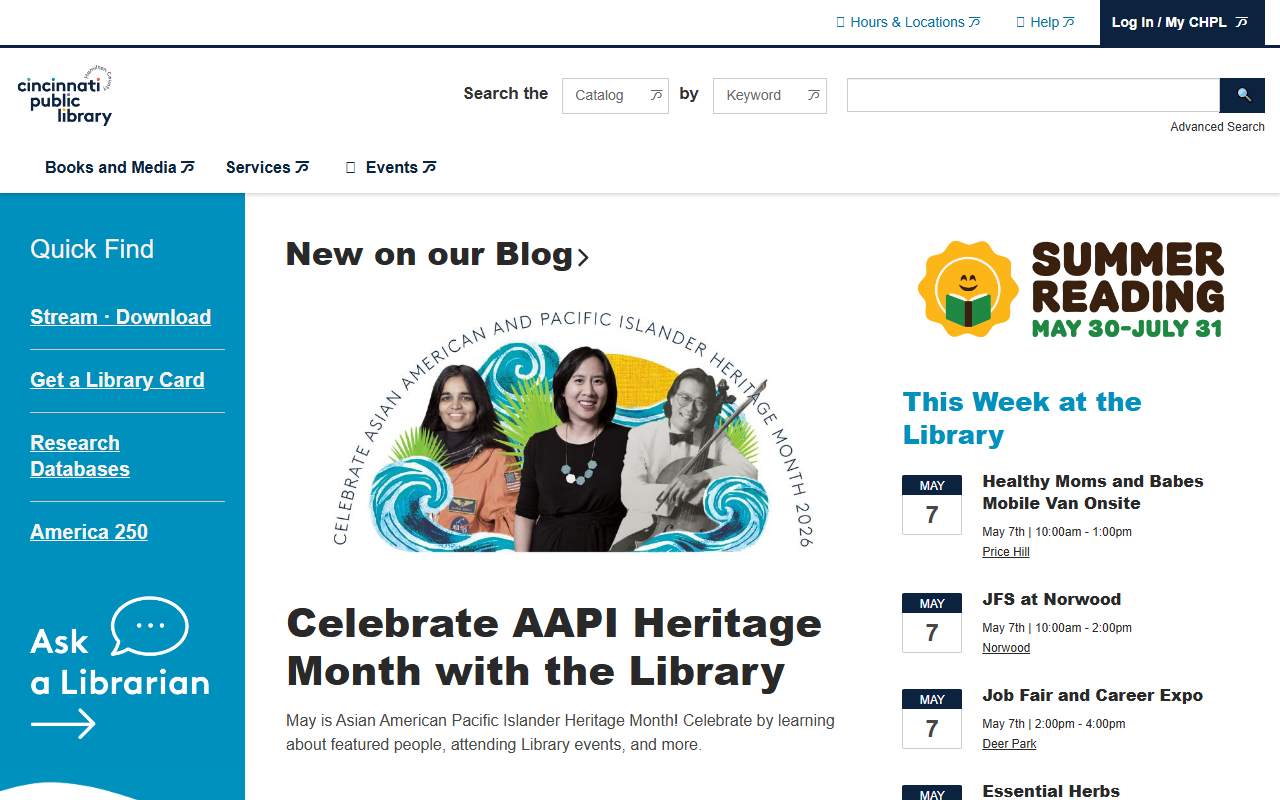Click the magnifier search button

(x=1242, y=95)
